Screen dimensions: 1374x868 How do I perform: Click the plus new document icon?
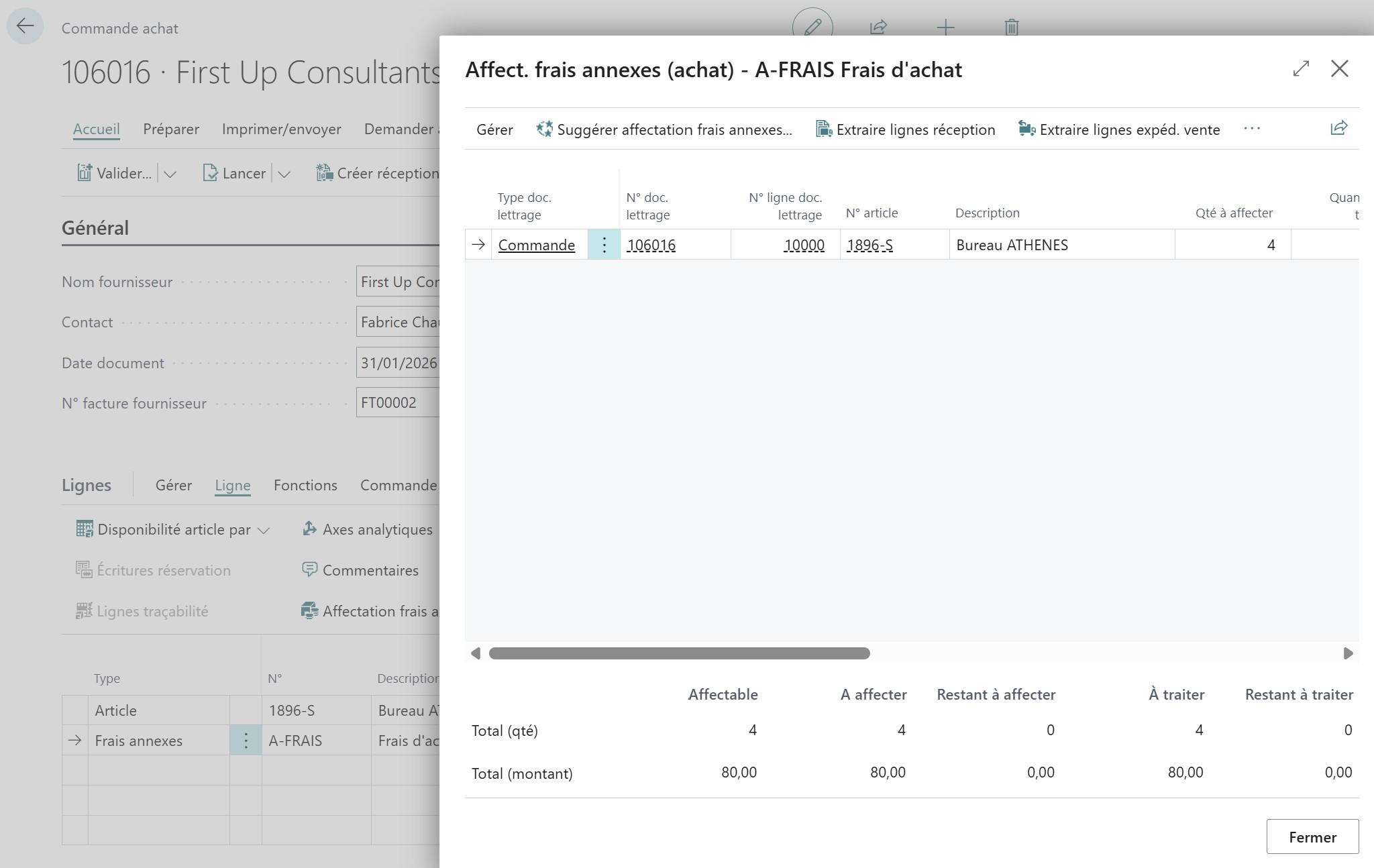click(x=945, y=28)
